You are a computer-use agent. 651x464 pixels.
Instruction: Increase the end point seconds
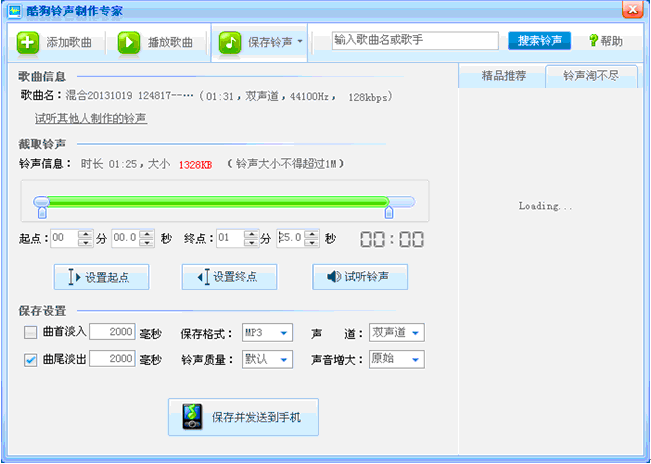click(312, 234)
